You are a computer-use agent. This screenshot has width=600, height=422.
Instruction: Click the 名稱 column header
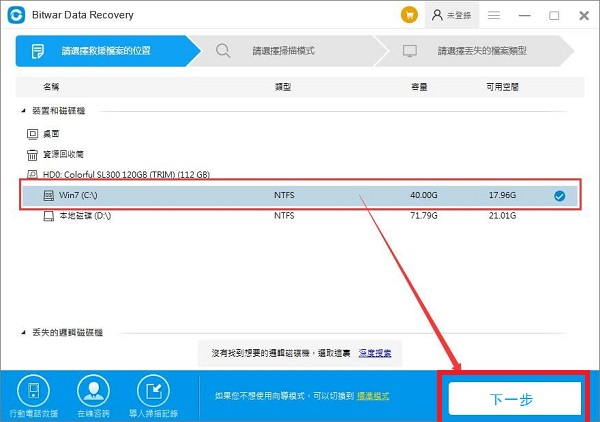click(51, 87)
